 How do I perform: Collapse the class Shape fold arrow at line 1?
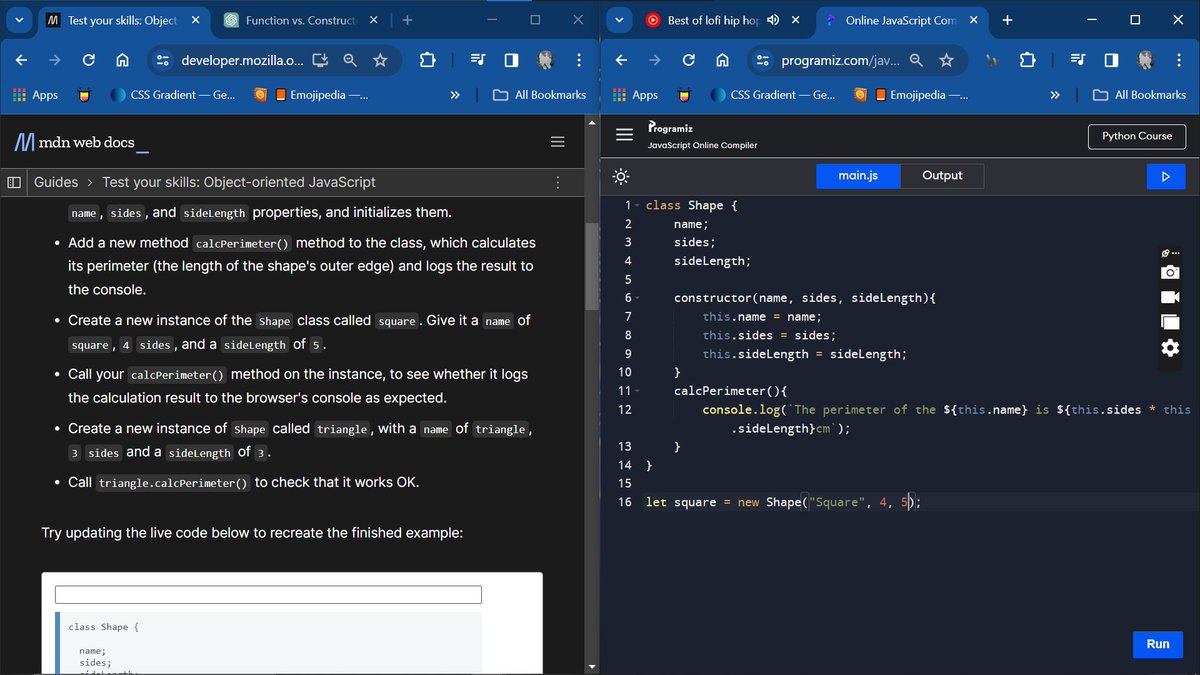[637, 206]
